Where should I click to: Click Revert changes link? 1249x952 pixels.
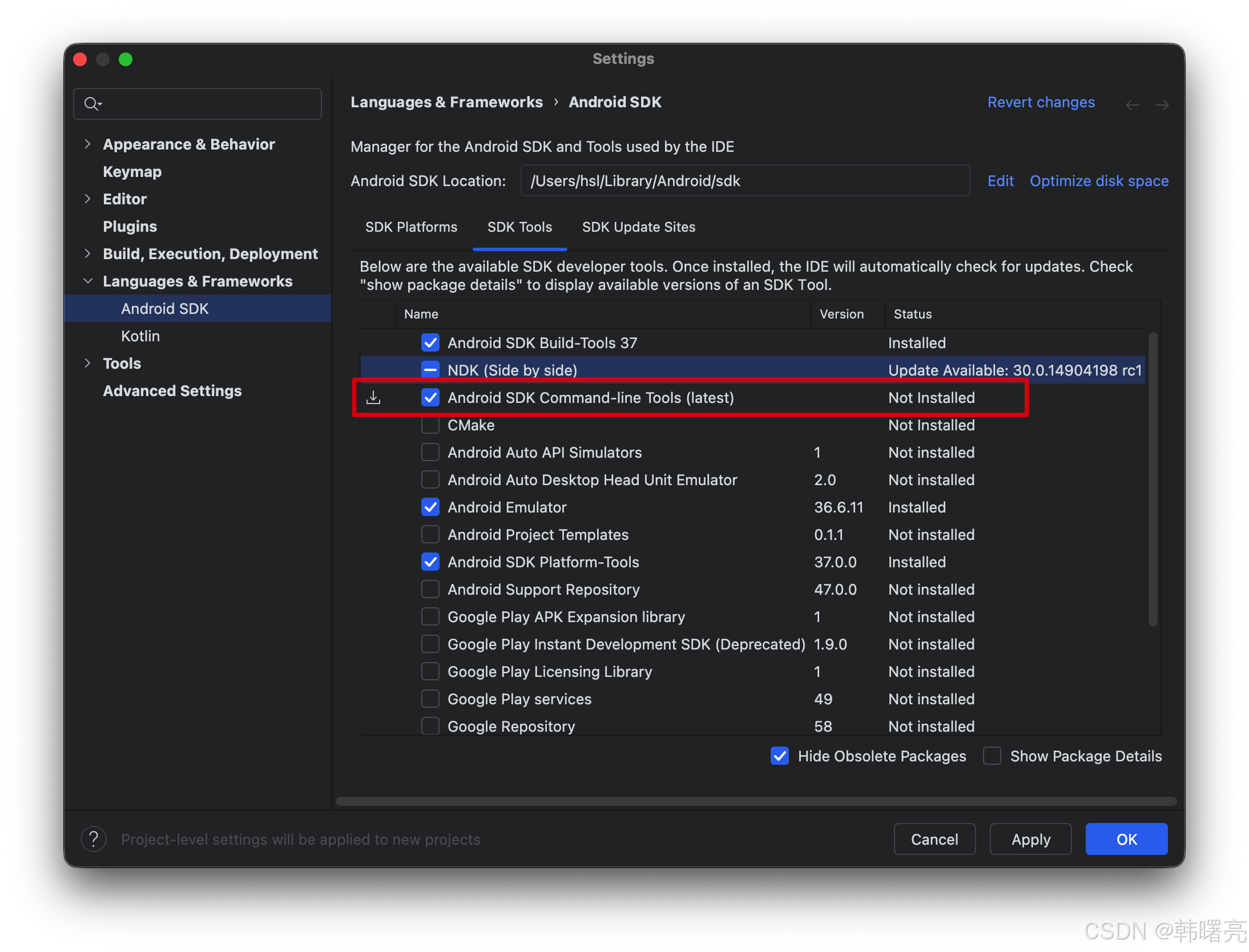(x=1041, y=102)
